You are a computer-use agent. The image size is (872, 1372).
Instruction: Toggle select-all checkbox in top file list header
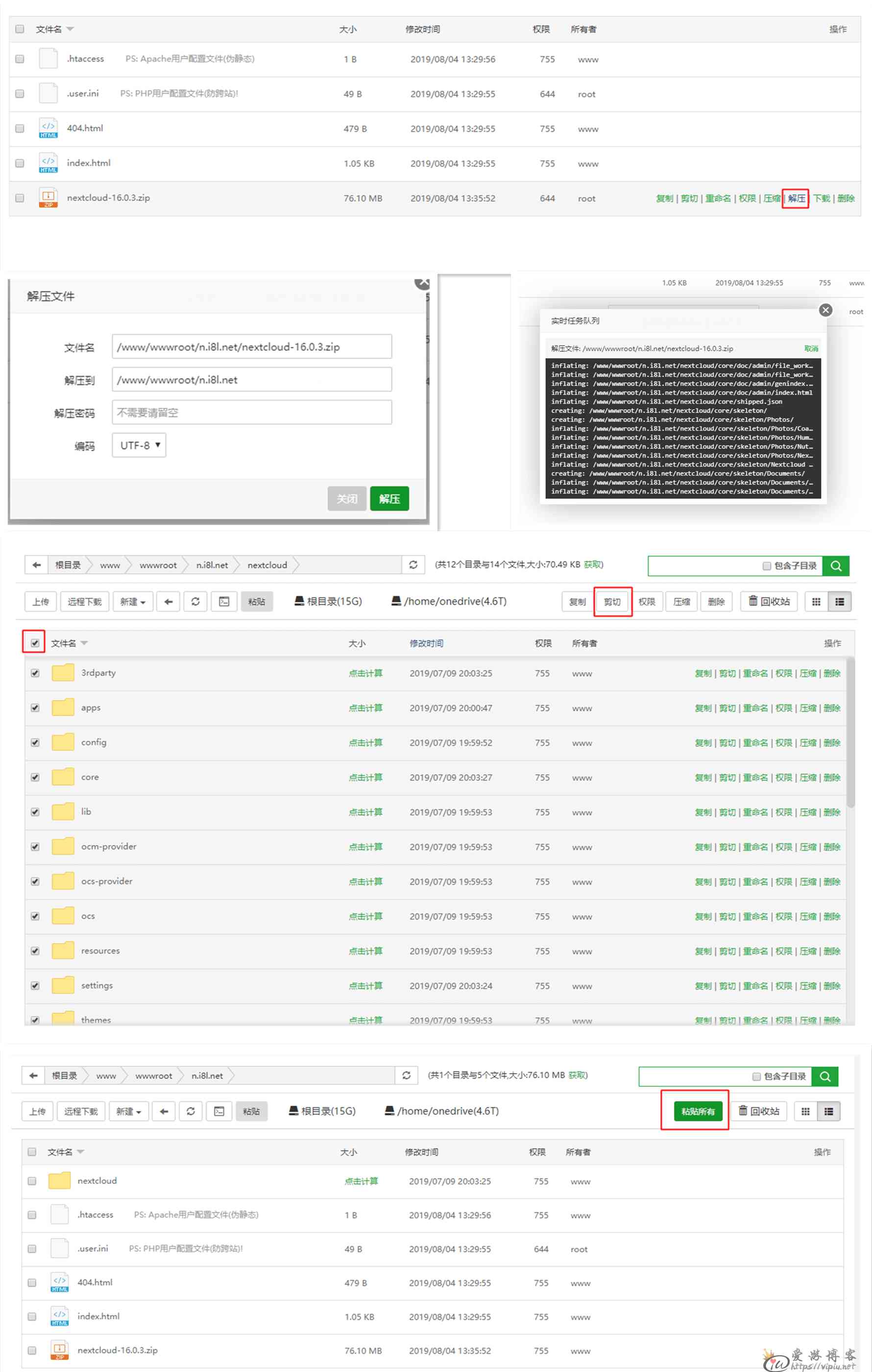coord(20,29)
